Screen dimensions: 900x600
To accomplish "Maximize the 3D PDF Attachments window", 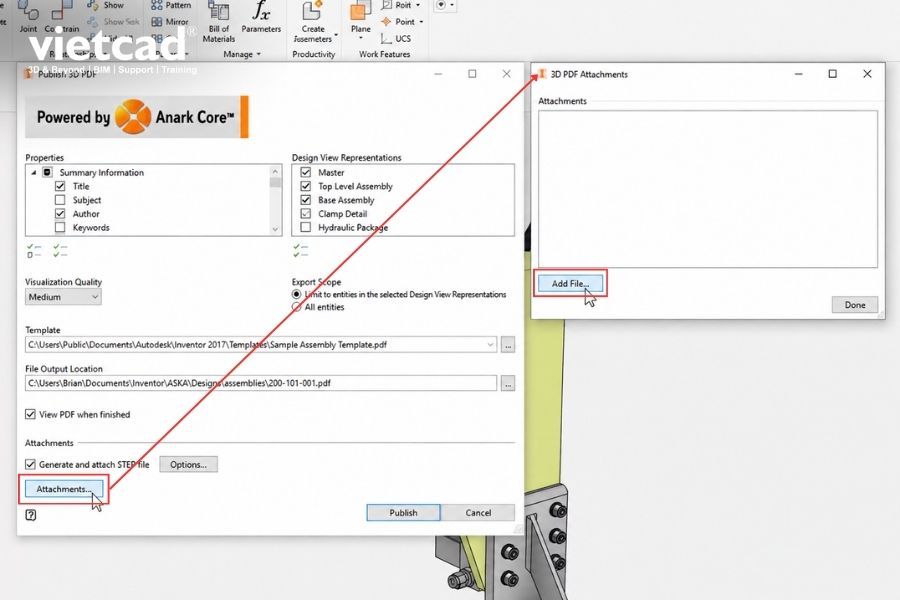I will (832, 73).
